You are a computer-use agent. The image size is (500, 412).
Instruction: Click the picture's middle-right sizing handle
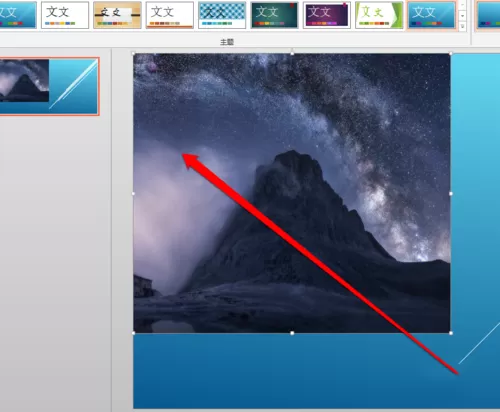[x=451, y=194]
